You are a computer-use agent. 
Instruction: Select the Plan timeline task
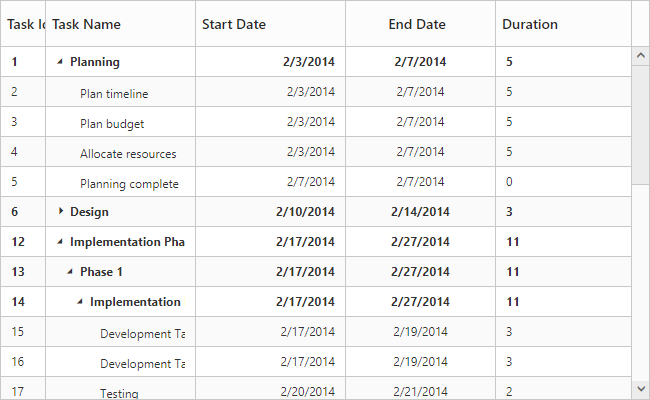click(x=114, y=94)
